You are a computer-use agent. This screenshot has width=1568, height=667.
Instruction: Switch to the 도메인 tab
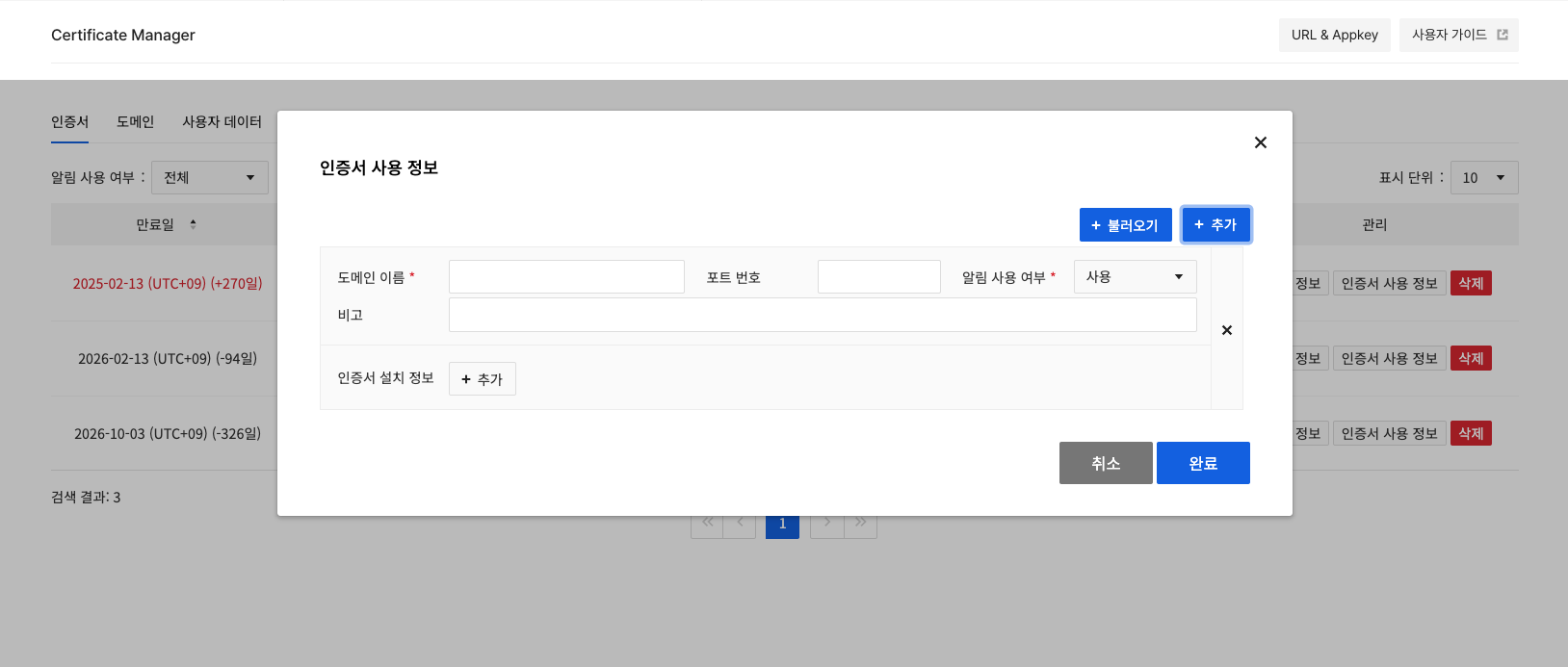pos(135,122)
